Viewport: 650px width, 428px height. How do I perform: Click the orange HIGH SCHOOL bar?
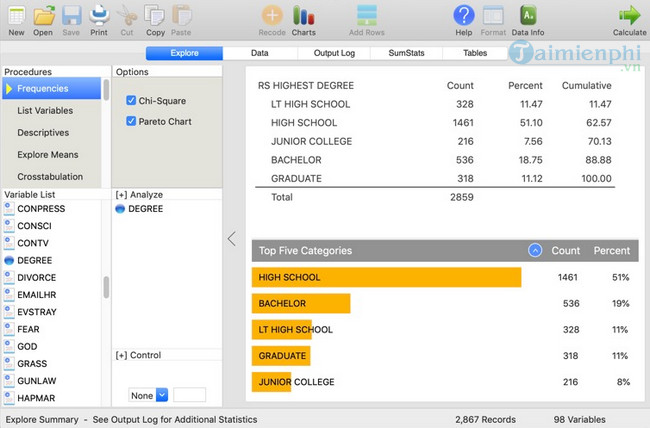pyautogui.click(x=387, y=277)
